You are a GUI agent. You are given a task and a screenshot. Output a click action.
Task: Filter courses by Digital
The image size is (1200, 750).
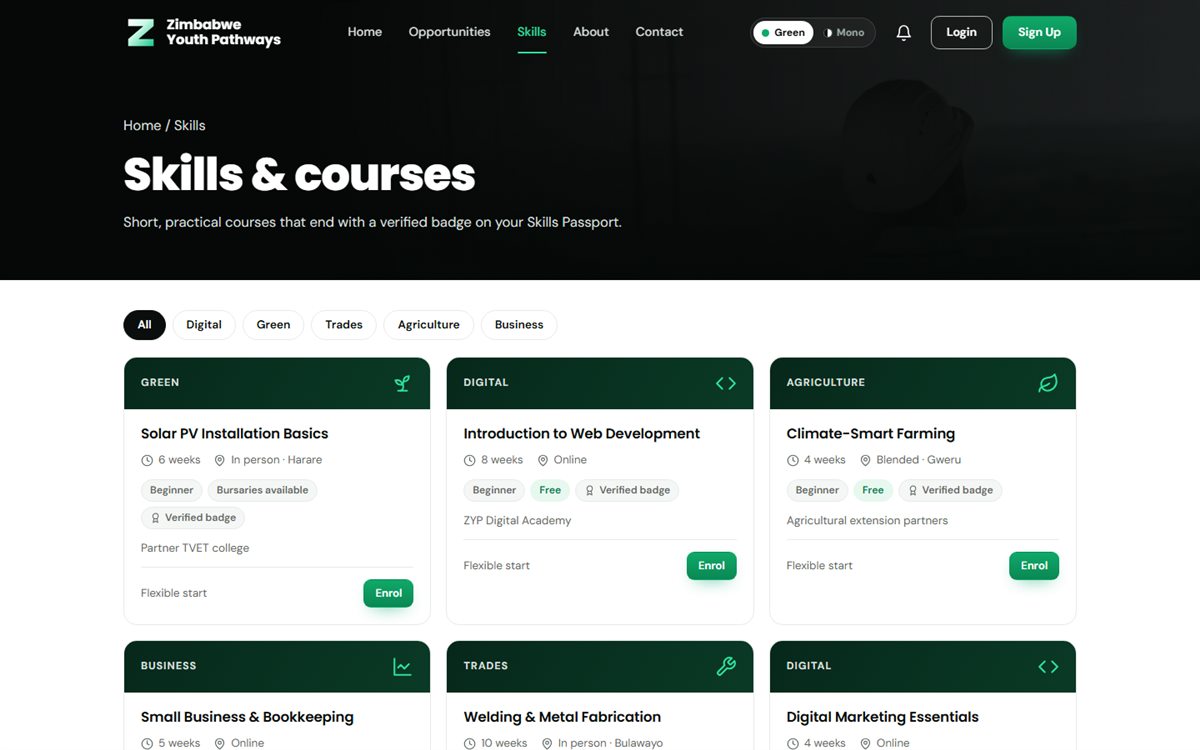coord(204,325)
